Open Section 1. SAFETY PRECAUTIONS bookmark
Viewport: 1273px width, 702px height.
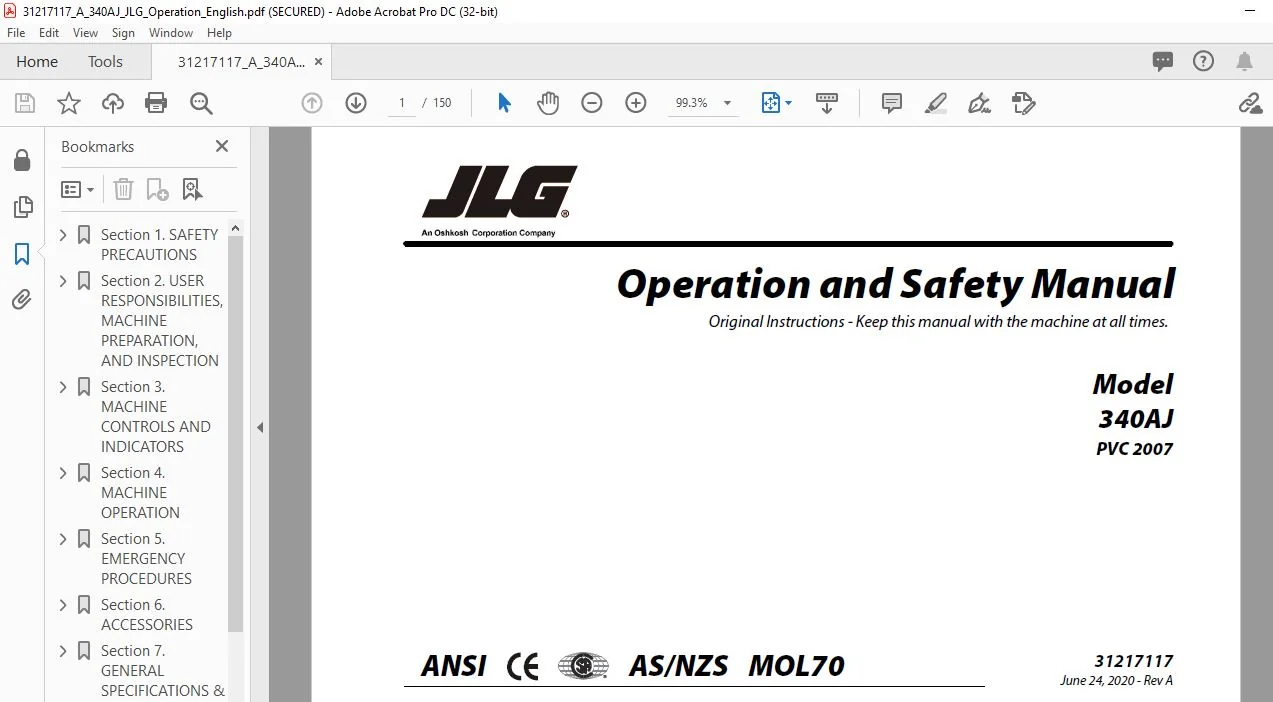(159, 244)
